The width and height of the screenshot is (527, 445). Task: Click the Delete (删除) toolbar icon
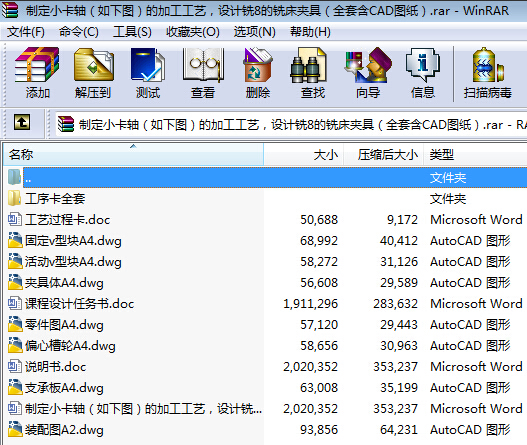click(258, 65)
